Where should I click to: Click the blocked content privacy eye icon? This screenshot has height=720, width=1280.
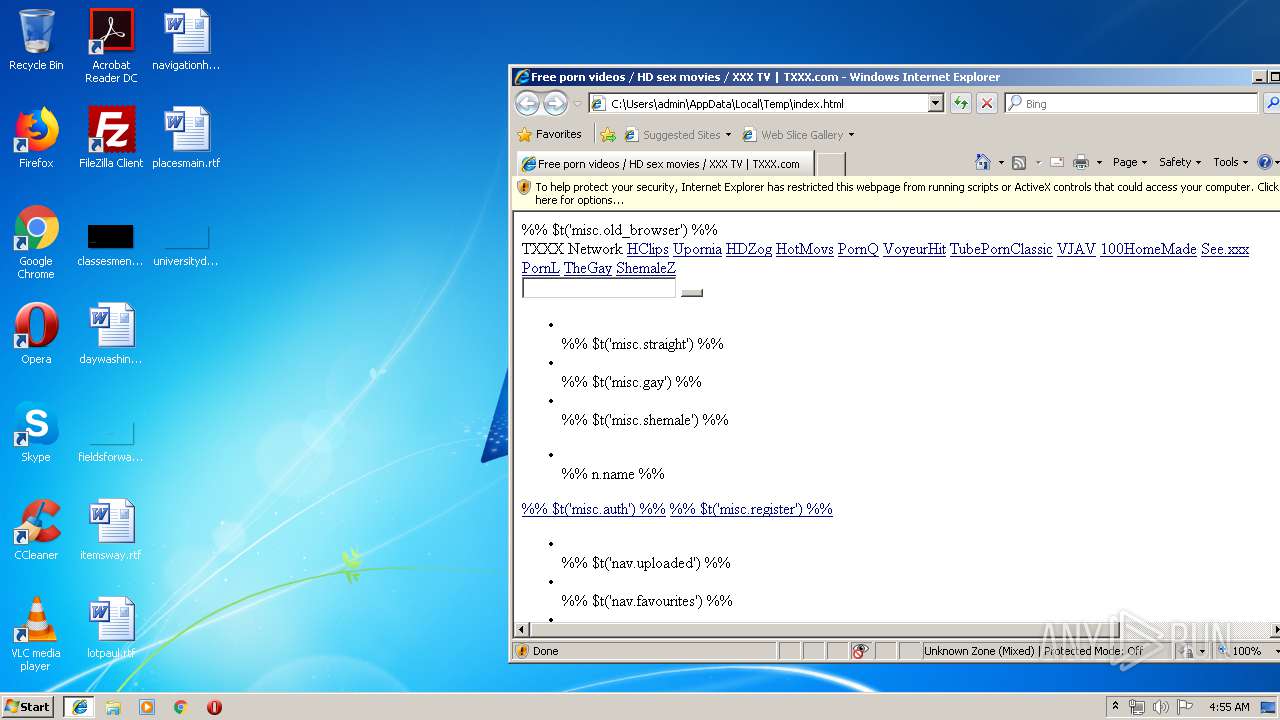point(860,651)
